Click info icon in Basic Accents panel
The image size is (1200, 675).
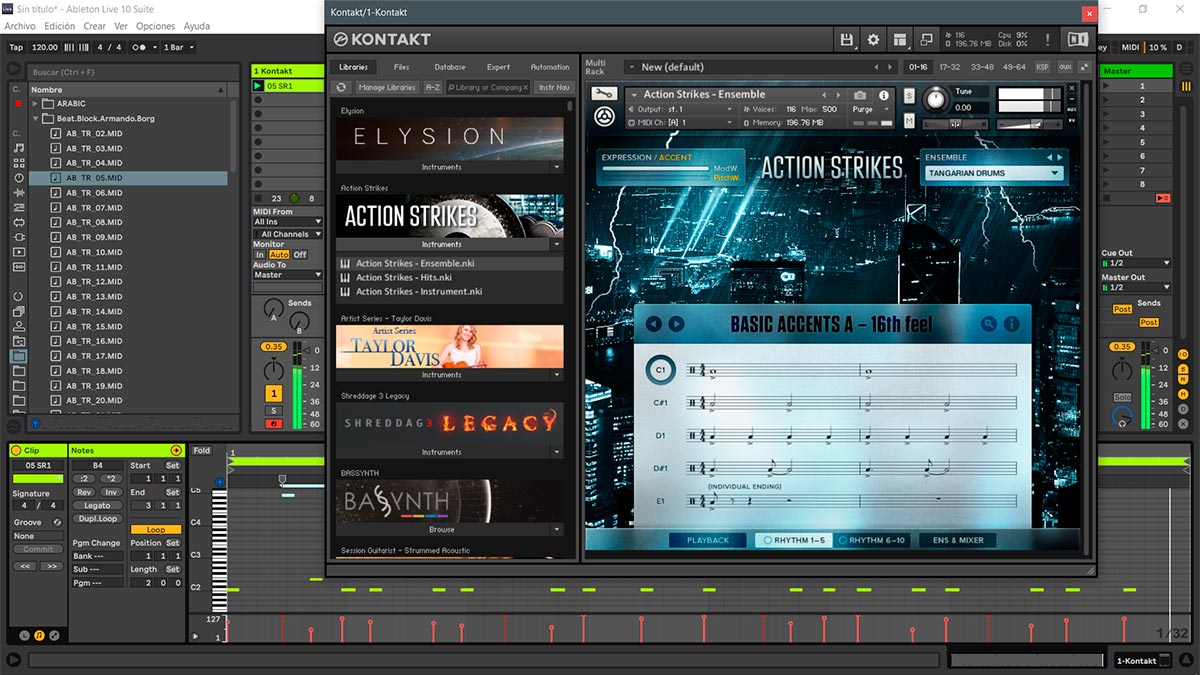tap(1011, 324)
